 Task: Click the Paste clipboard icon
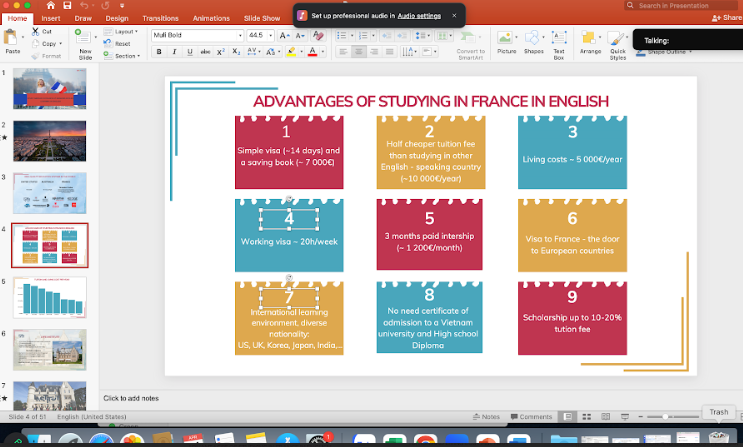pos(12,38)
